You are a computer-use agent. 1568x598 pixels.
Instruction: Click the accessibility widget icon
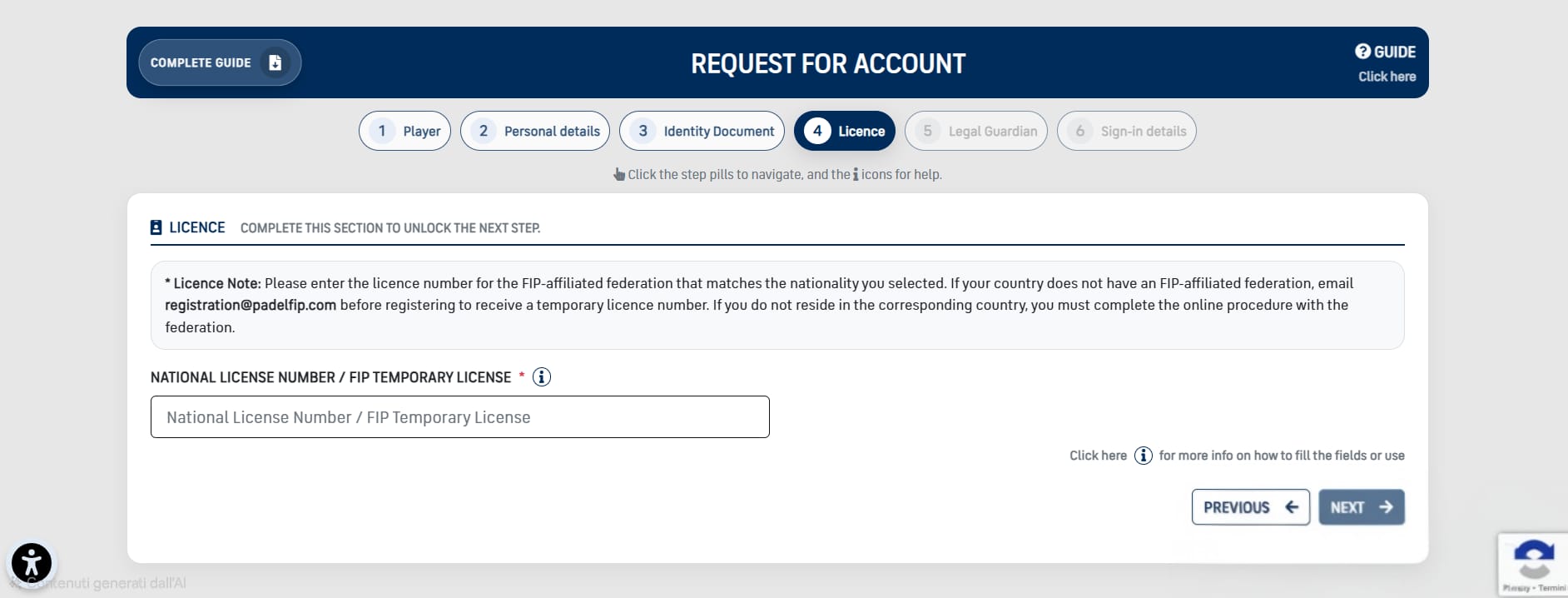coord(32,563)
